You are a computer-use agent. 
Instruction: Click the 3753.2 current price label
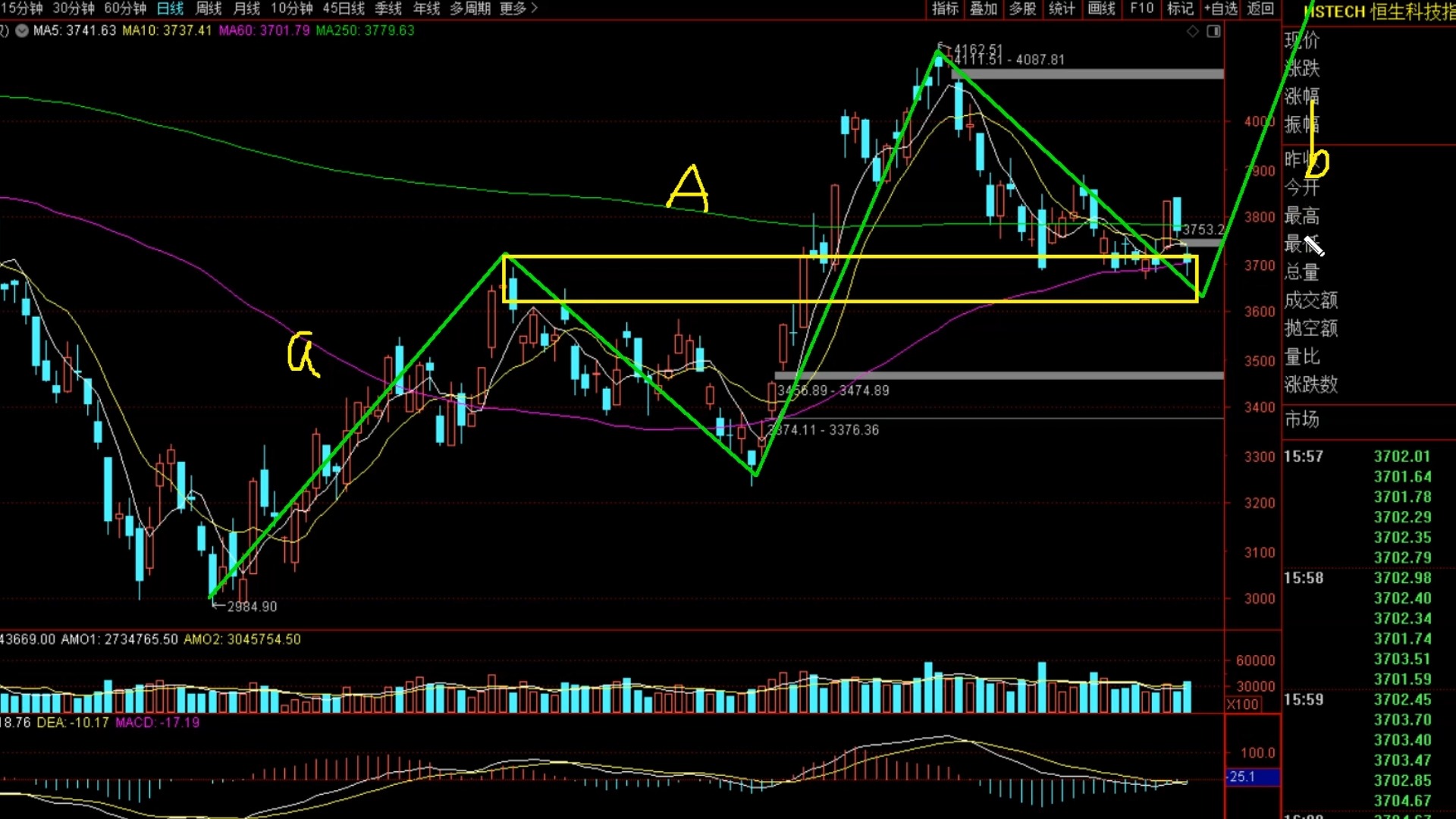[x=1203, y=230]
